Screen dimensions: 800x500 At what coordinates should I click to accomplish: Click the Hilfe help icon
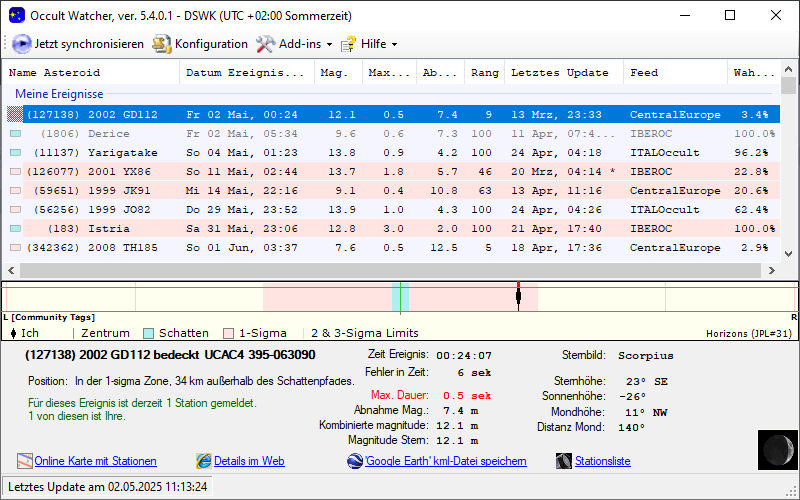click(x=348, y=44)
